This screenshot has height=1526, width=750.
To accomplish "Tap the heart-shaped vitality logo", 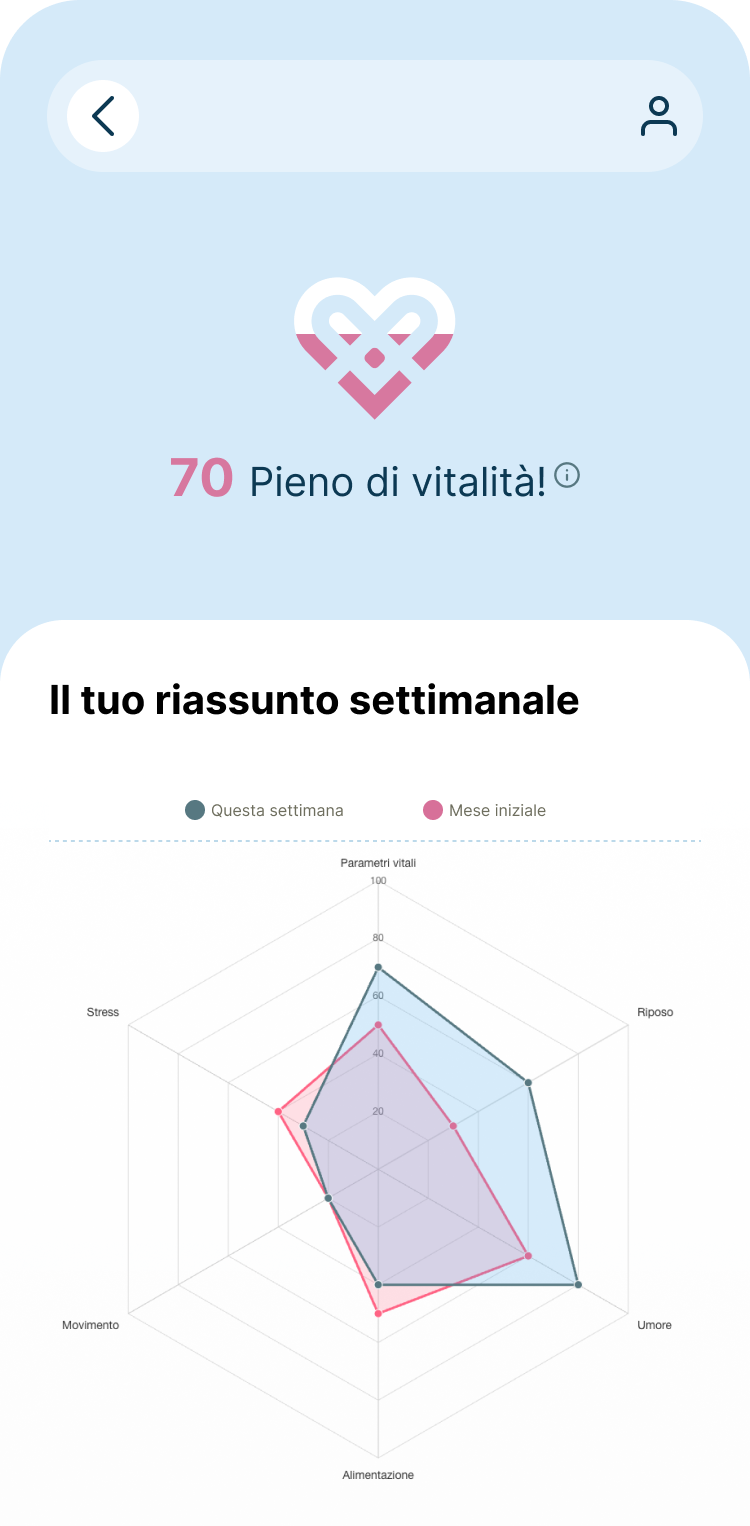I will tap(375, 347).
